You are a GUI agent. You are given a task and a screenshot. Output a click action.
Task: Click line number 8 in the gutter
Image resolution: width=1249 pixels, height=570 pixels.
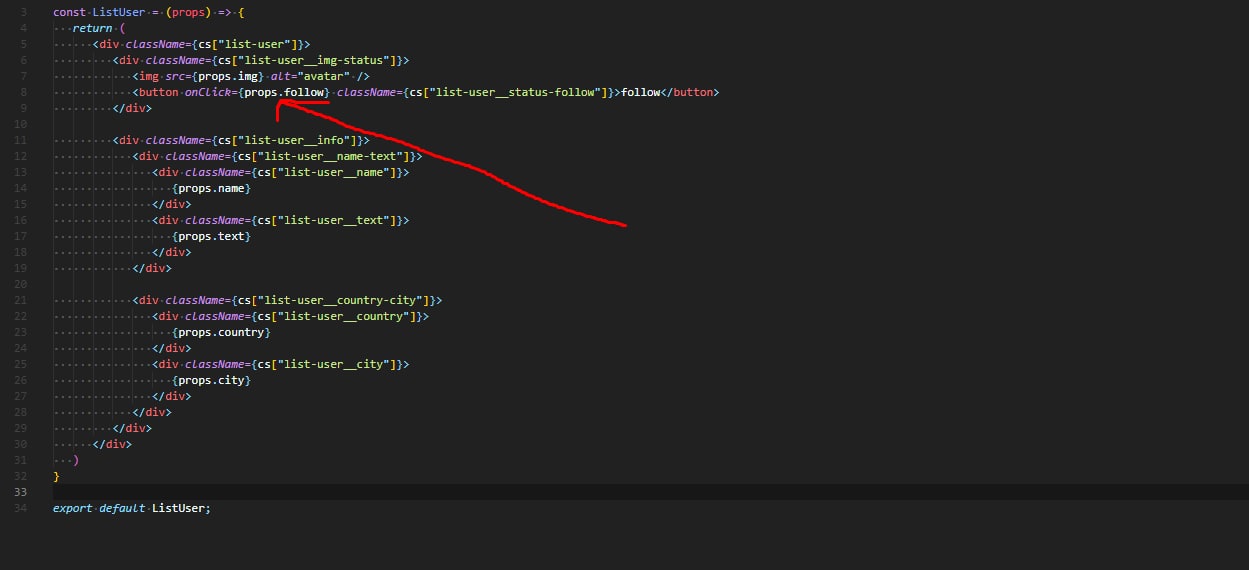coord(24,92)
